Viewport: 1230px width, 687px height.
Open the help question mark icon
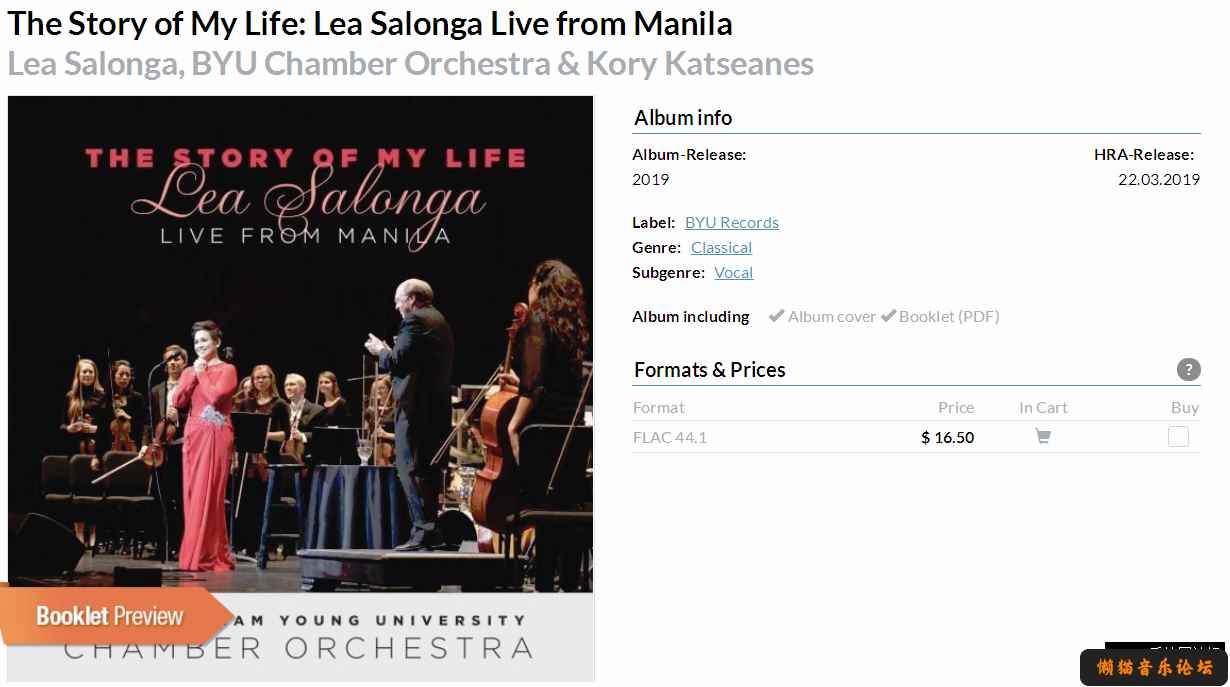(1188, 369)
